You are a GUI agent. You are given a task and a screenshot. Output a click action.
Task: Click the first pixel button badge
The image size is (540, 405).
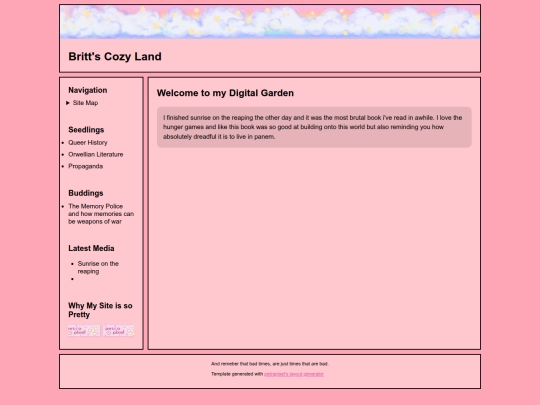[x=84, y=331]
